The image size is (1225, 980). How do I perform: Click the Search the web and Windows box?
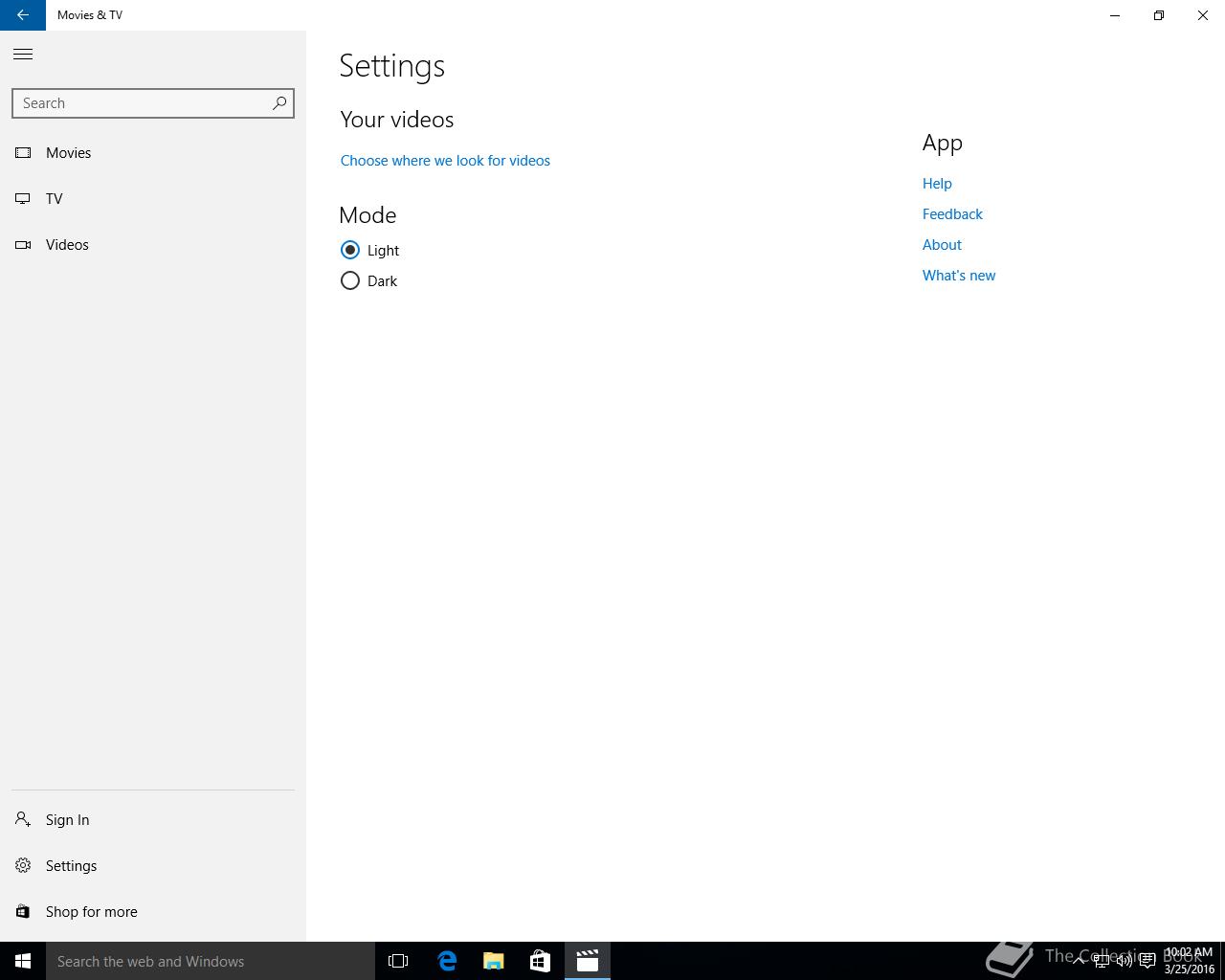(211, 961)
